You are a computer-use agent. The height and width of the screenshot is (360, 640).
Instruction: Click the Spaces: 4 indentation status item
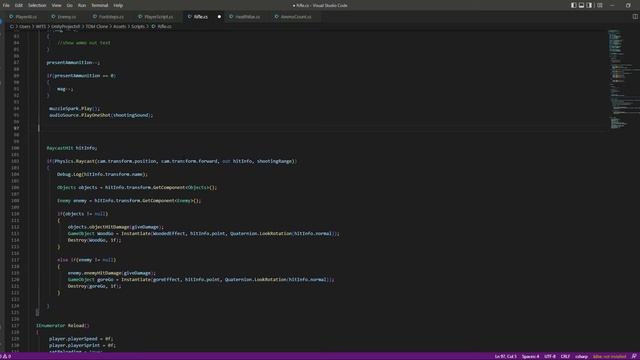point(530,357)
